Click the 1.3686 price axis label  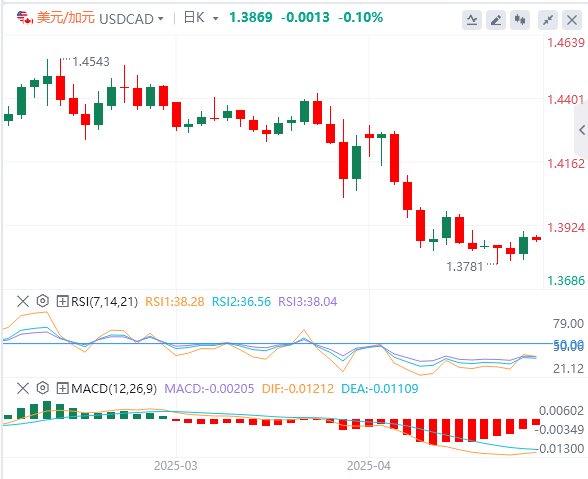coord(566,281)
